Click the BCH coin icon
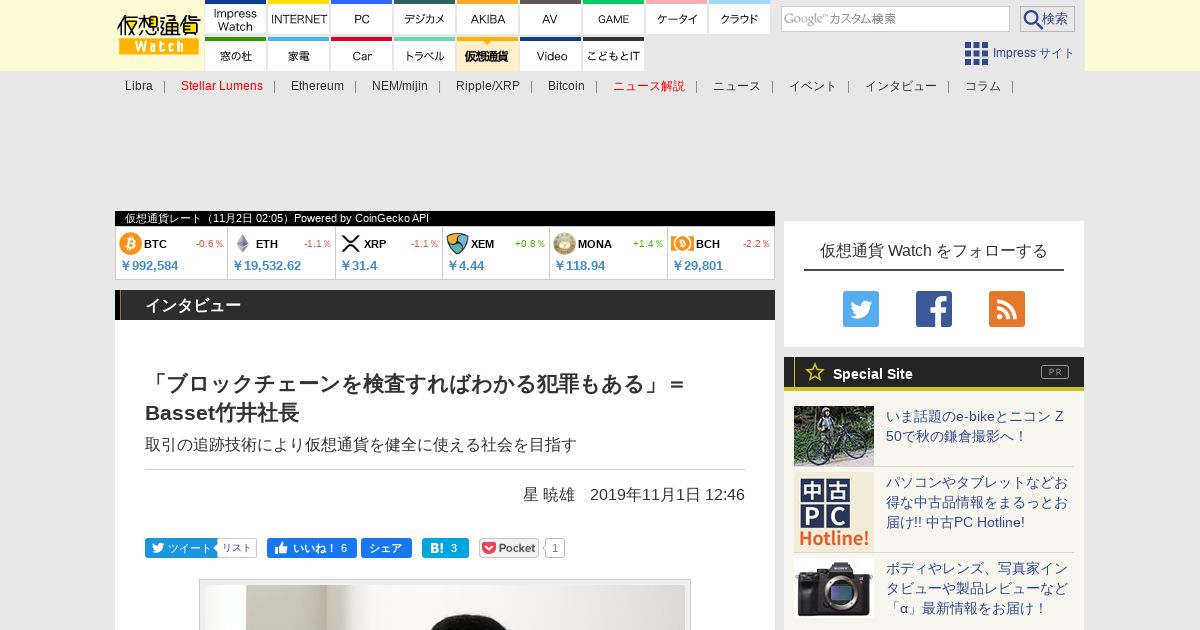 (683, 244)
